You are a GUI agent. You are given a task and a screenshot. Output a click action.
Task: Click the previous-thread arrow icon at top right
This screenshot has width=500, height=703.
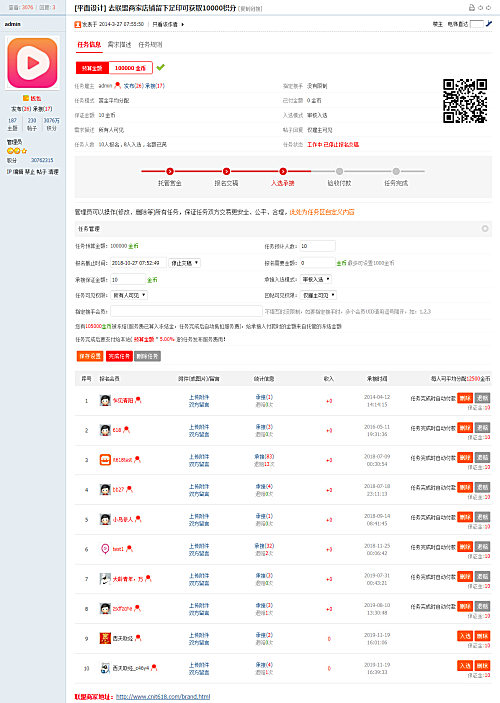tap(480, 8)
